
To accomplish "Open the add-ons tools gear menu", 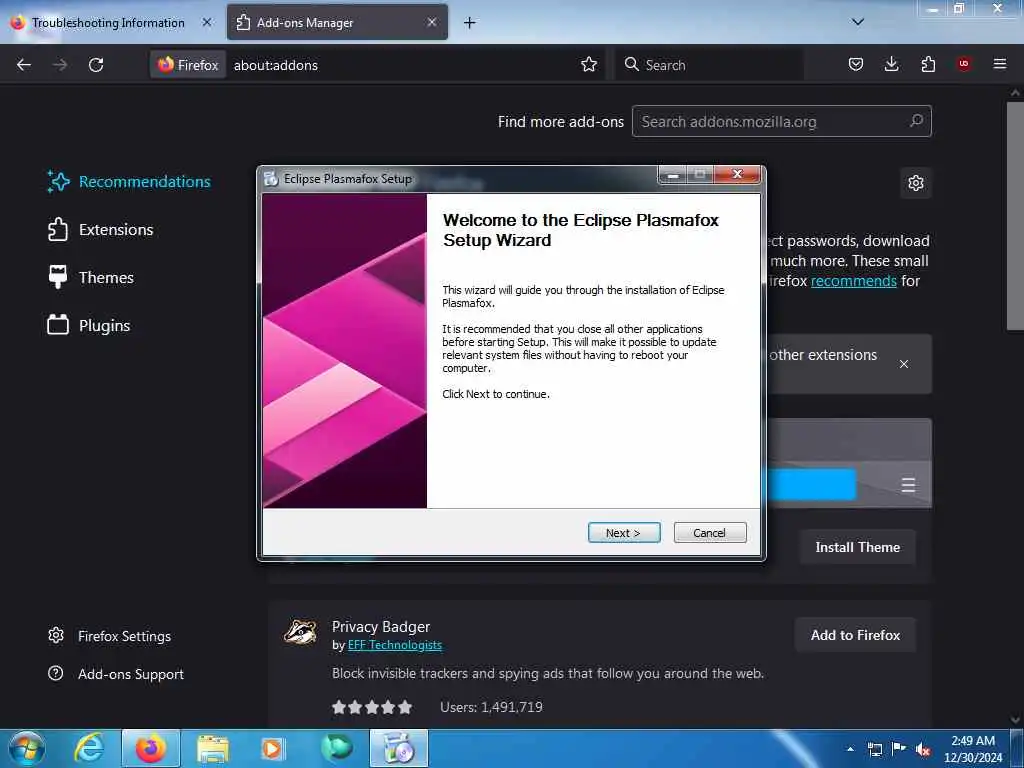I will point(916,183).
